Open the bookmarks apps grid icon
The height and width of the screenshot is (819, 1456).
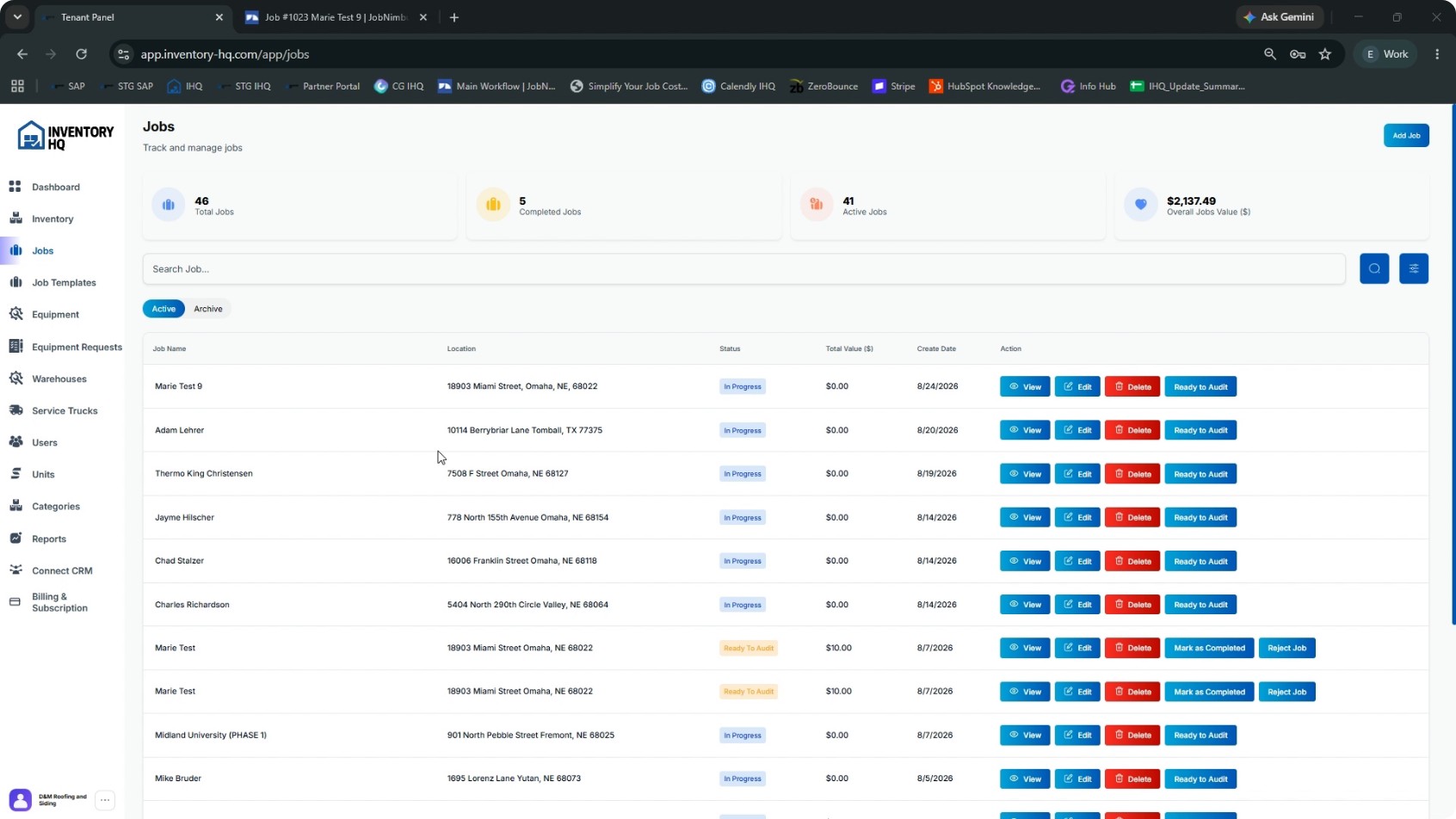click(17, 86)
